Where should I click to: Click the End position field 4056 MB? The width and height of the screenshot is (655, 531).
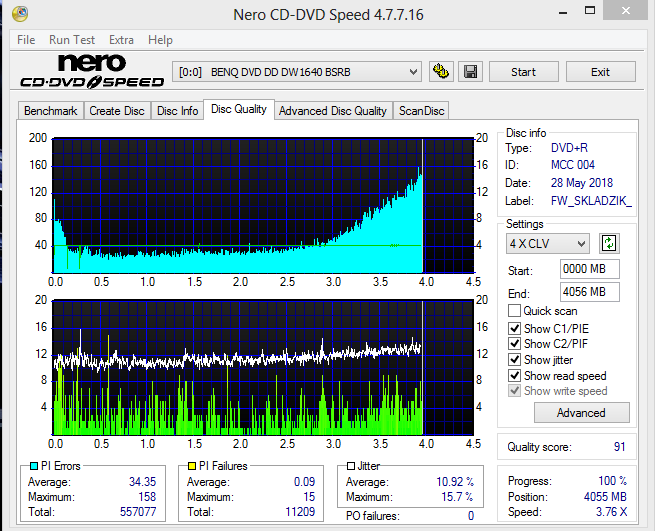(589, 292)
